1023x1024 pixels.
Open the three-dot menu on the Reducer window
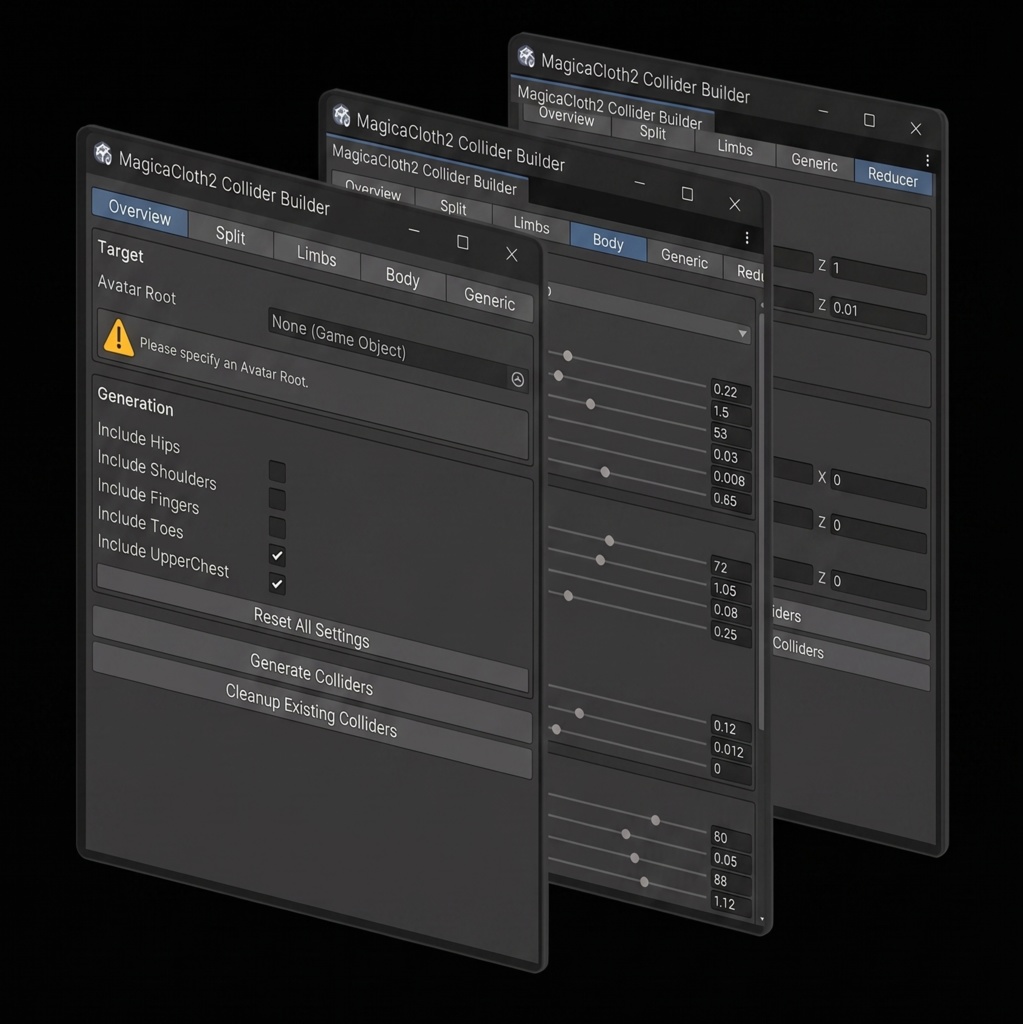(x=927, y=160)
